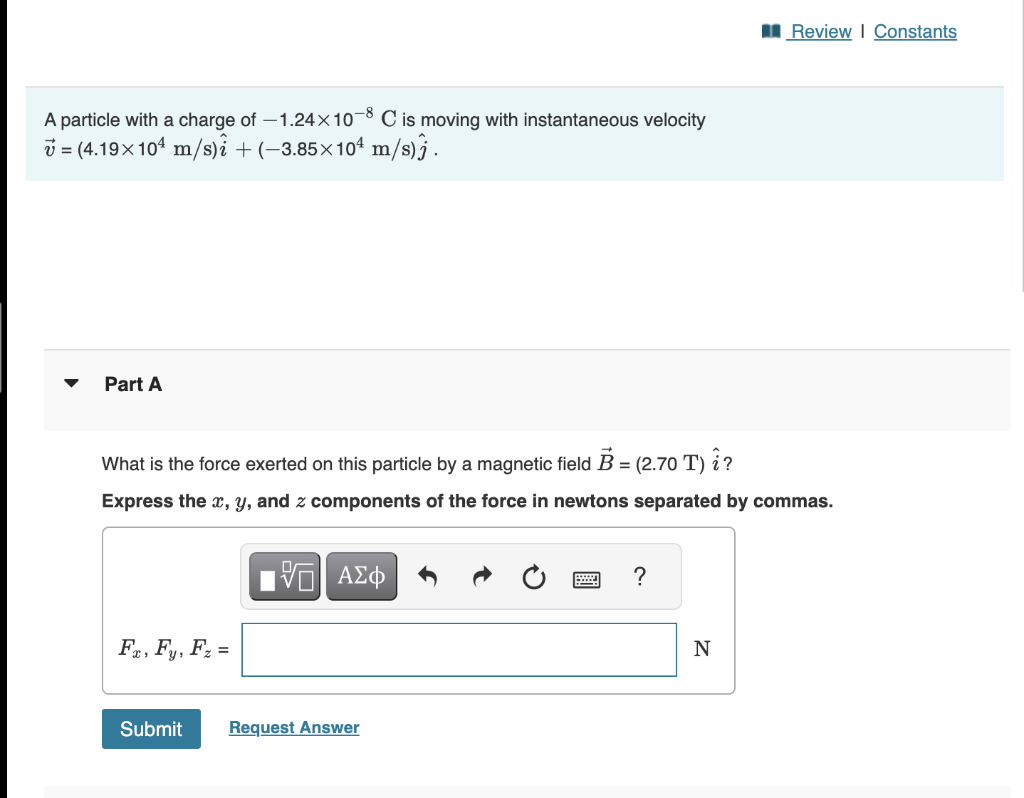The image size is (1024, 798).
Task: Open equation editor help with the question mark
Action: coord(638,576)
